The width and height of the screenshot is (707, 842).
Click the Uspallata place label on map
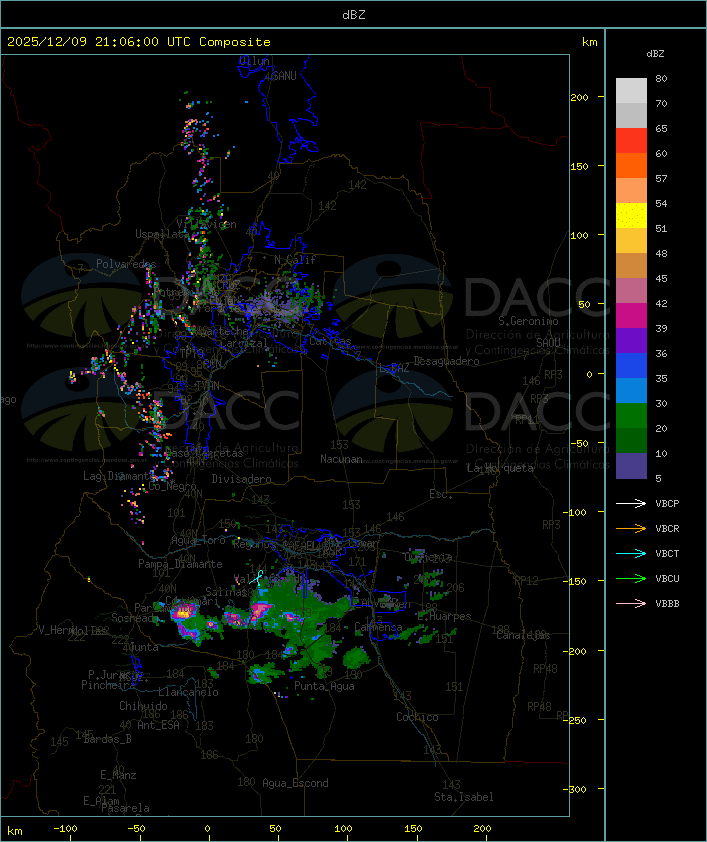(x=162, y=234)
